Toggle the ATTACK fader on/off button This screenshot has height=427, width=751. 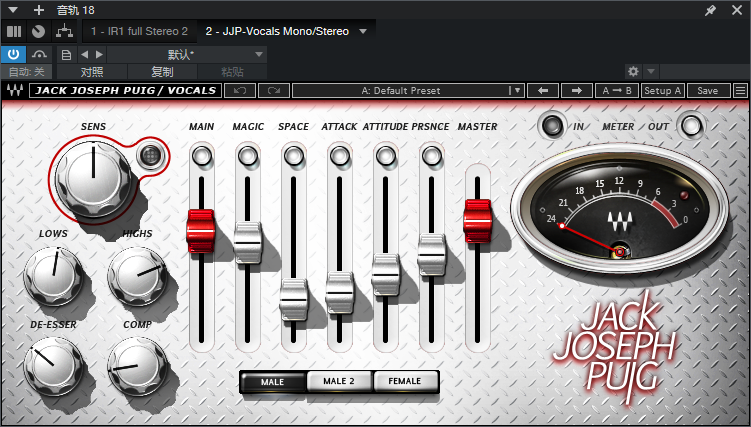[340, 156]
